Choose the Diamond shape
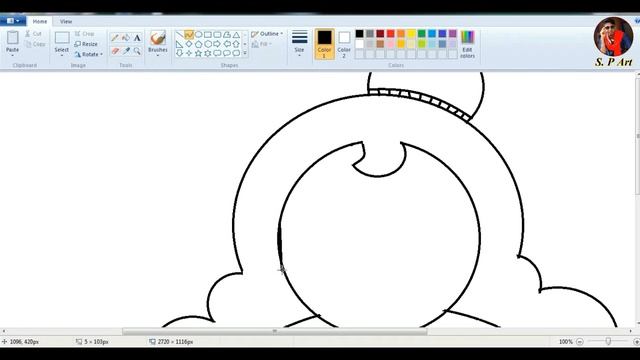 coord(189,44)
